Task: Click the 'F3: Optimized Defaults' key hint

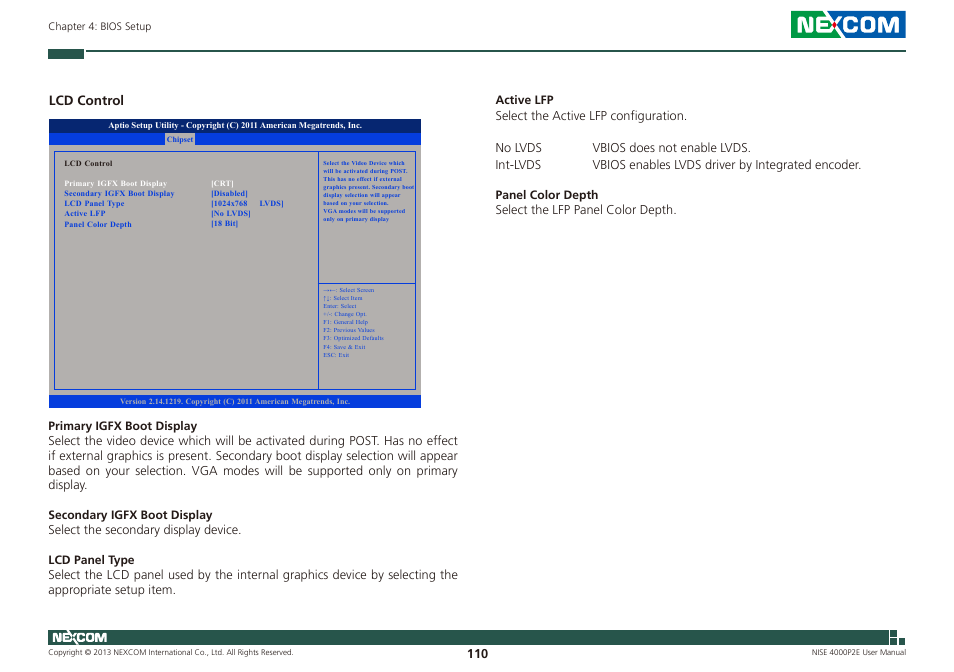Action: click(353, 338)
